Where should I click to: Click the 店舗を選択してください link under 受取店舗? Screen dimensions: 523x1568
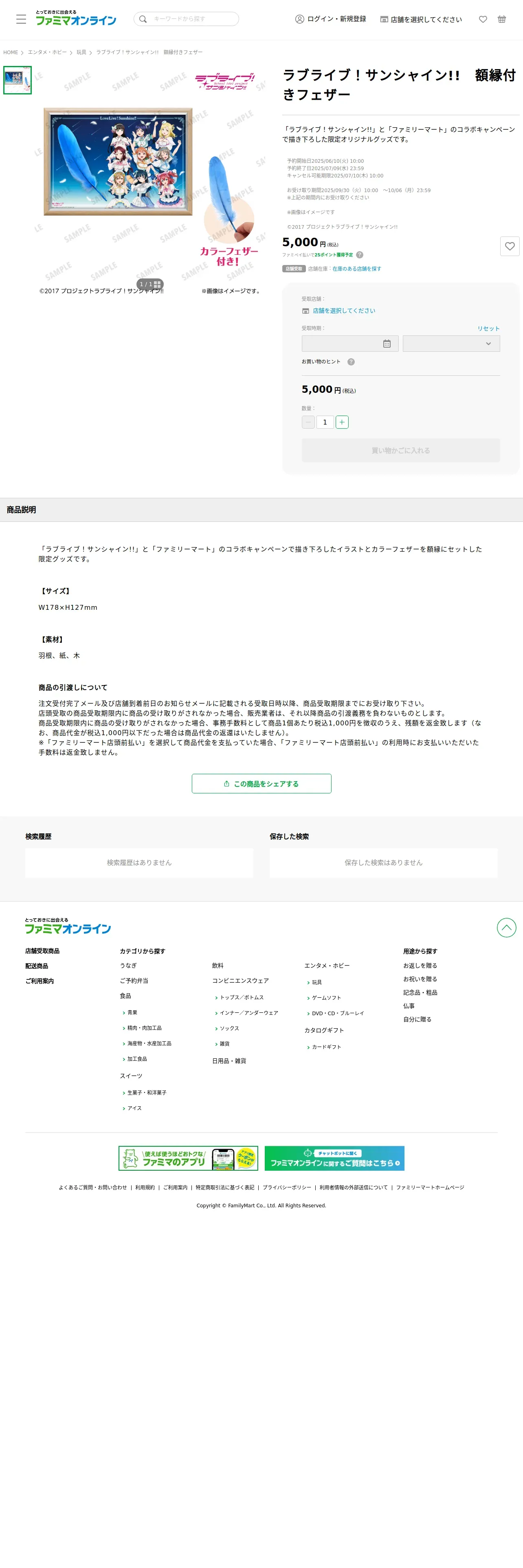(343, 311)
